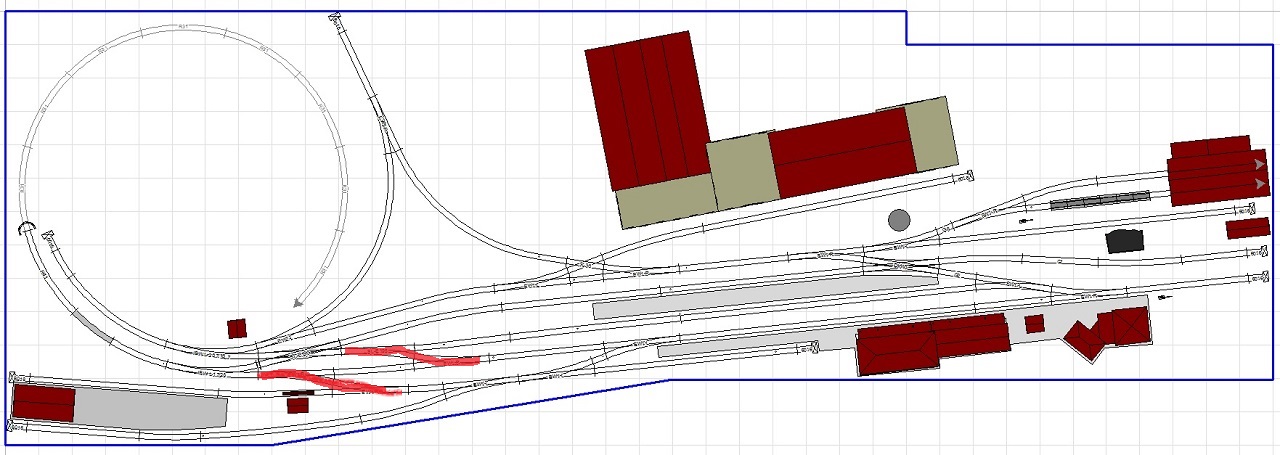The height and width of the screenshot is (455, 1280).
Task: Select the small red building below engine shed
Action: coord(1247,228)
